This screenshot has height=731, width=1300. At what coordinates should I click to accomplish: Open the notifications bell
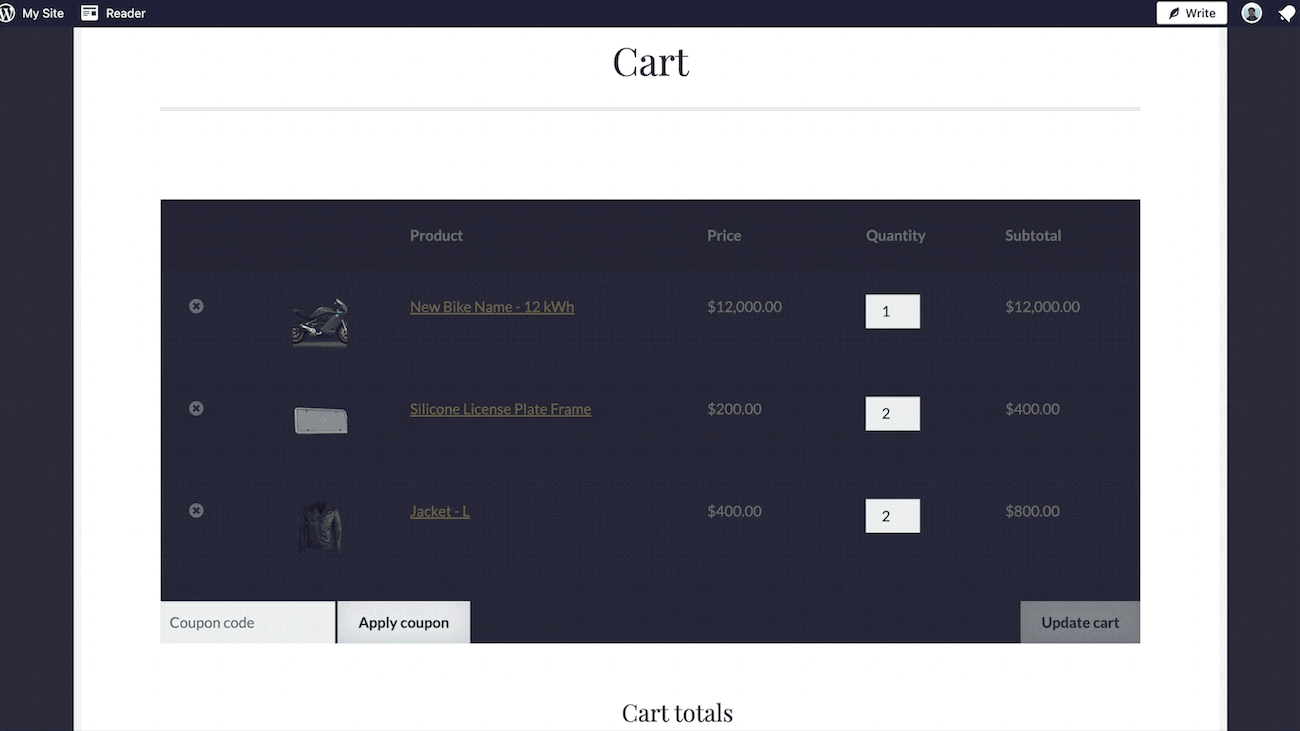click(x=1286, y=13)
